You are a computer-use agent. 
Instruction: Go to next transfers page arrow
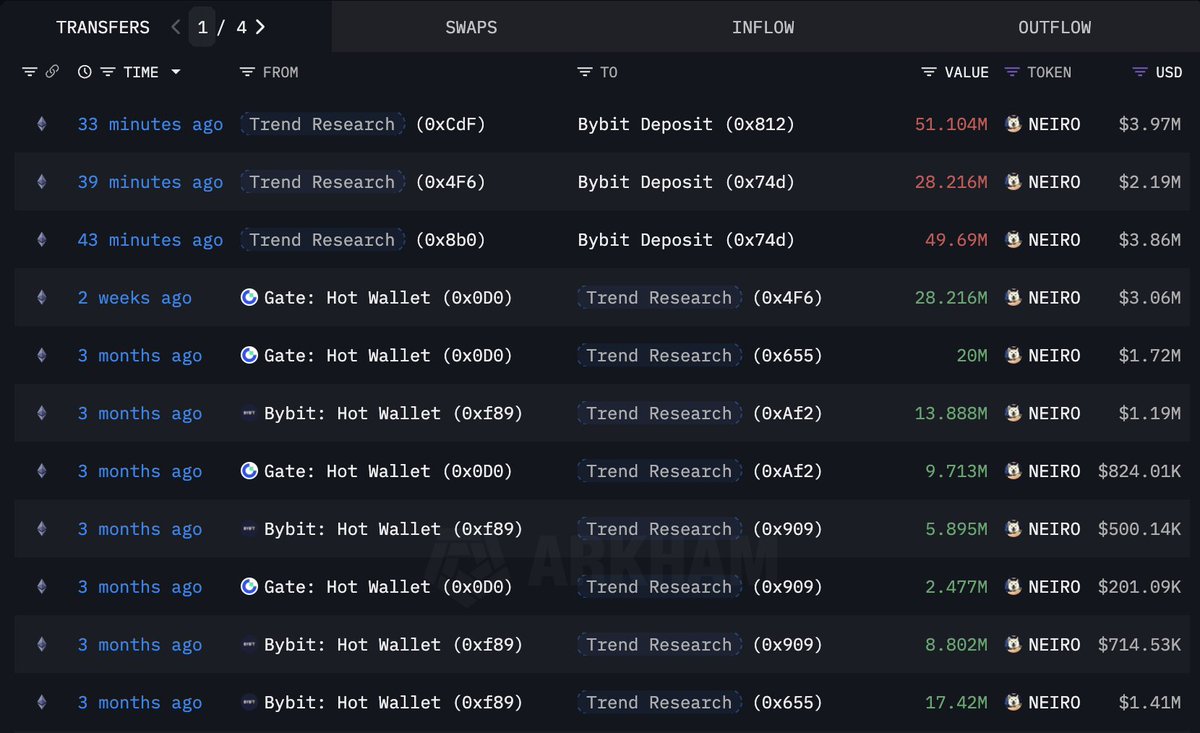click(x=260, y=27)
